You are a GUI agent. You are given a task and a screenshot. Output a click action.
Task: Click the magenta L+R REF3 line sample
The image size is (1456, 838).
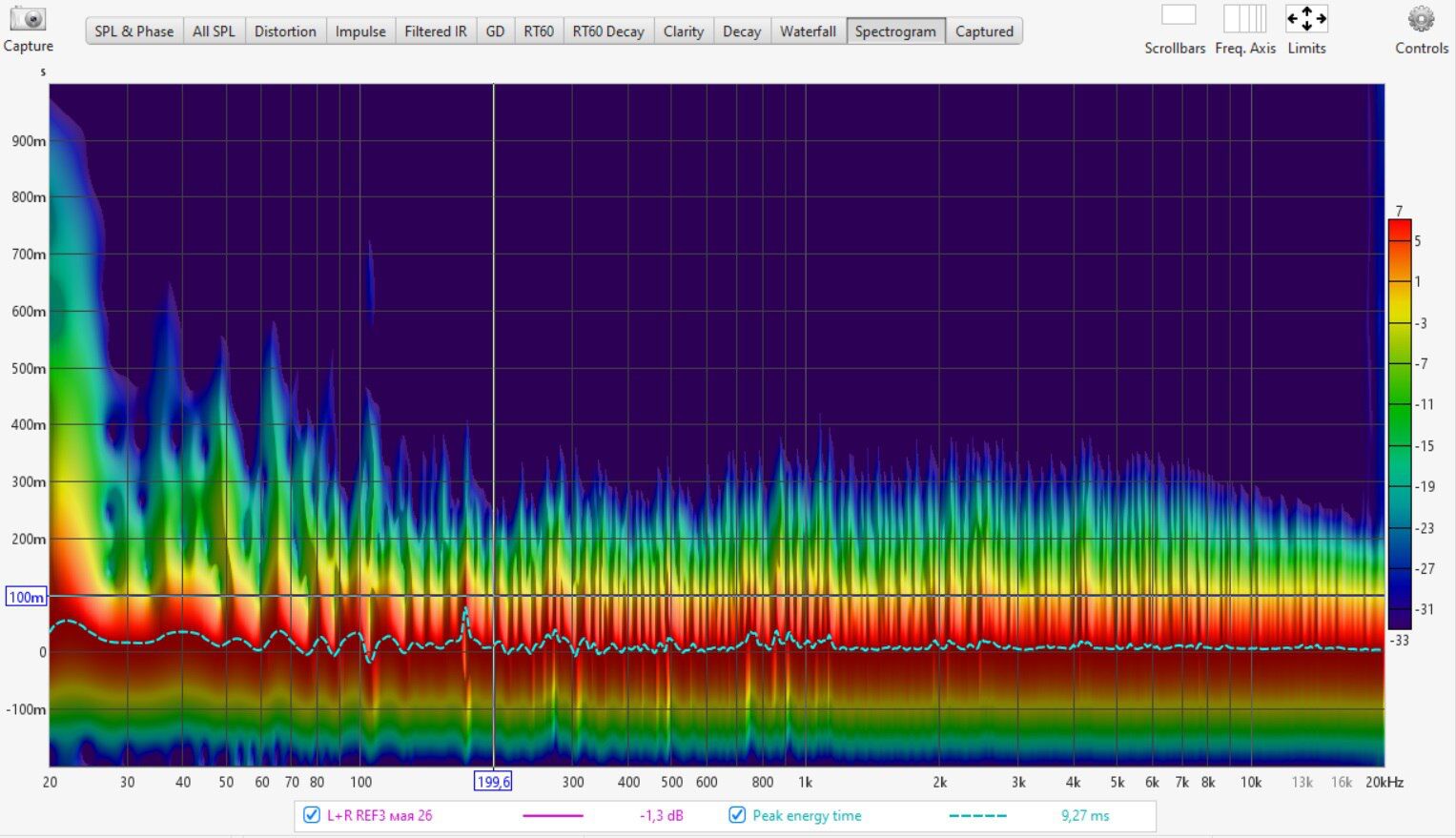click(553, 816)
